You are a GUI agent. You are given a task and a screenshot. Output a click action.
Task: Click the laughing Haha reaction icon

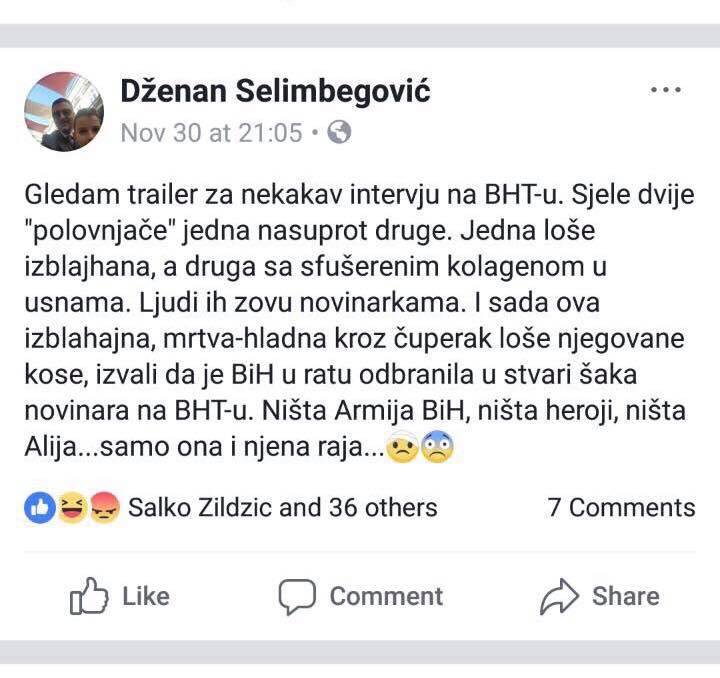pos(71,508)
